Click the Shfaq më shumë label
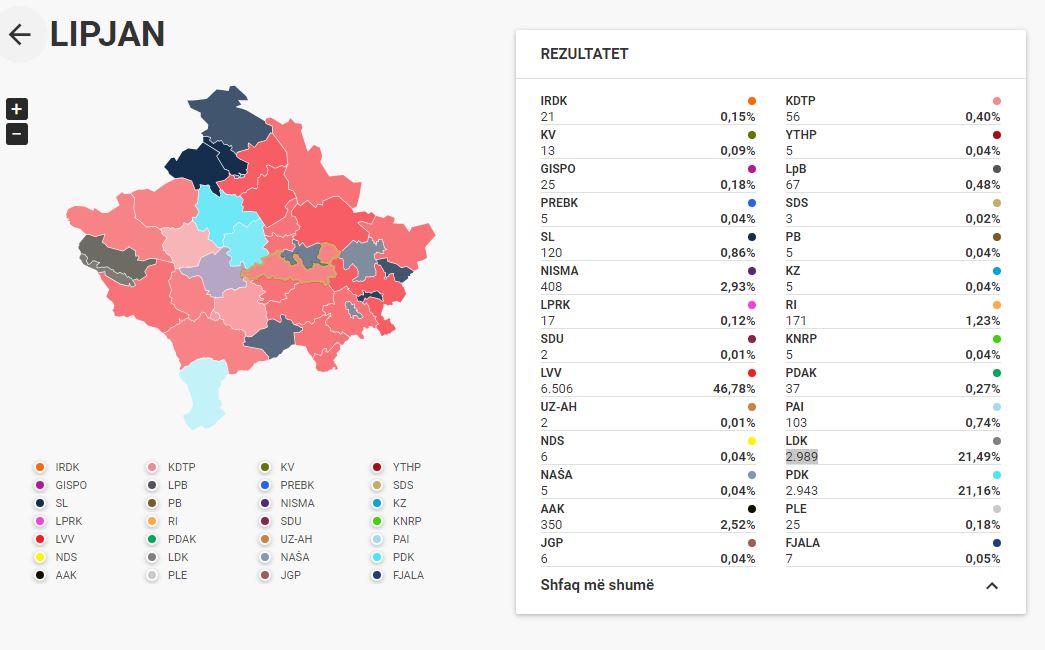The height and width of the screenshot is (650, 1045). point(597,585)
